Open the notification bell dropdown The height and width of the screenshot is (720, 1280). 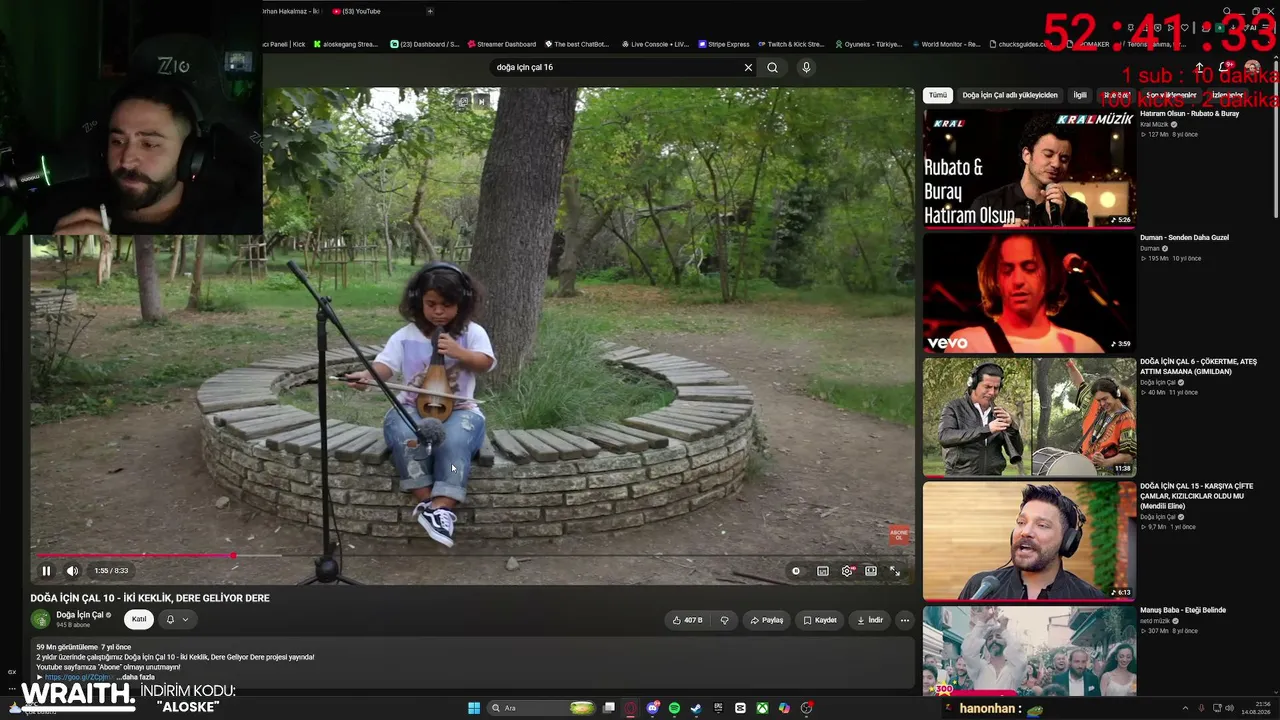point(176,619)
